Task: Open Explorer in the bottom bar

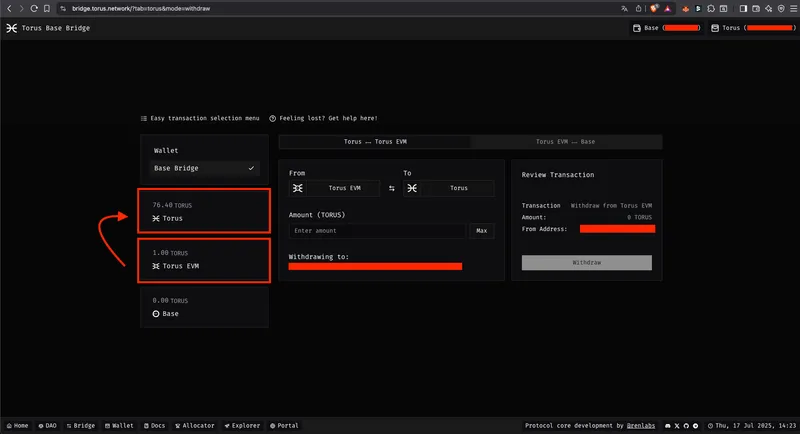Action: [241, 425]
